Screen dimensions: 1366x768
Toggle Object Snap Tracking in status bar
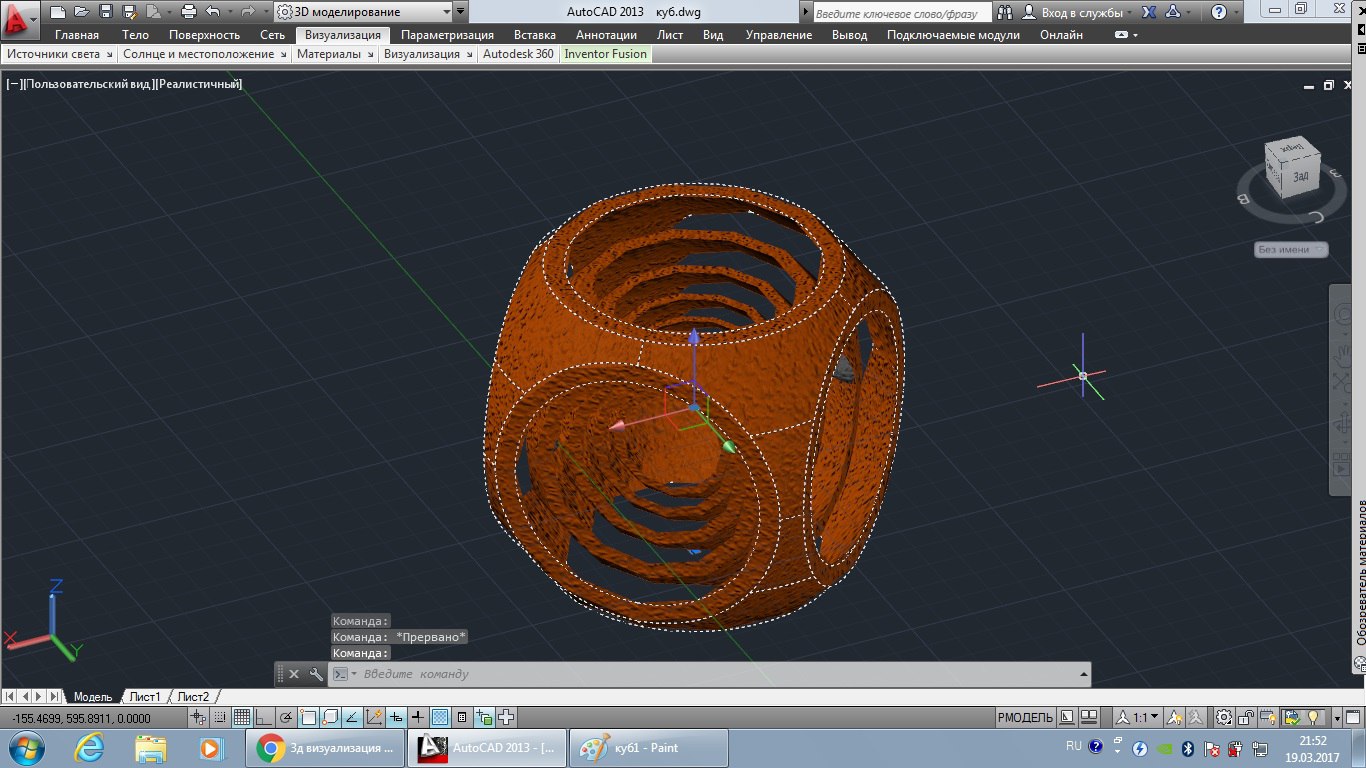coord(351,717)
